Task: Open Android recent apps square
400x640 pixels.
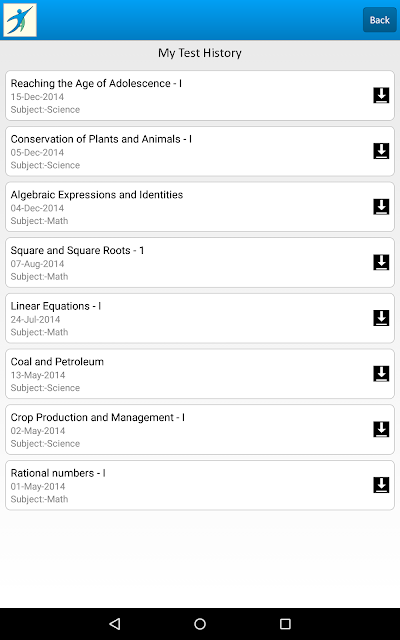Action: [x=285, y=623]
